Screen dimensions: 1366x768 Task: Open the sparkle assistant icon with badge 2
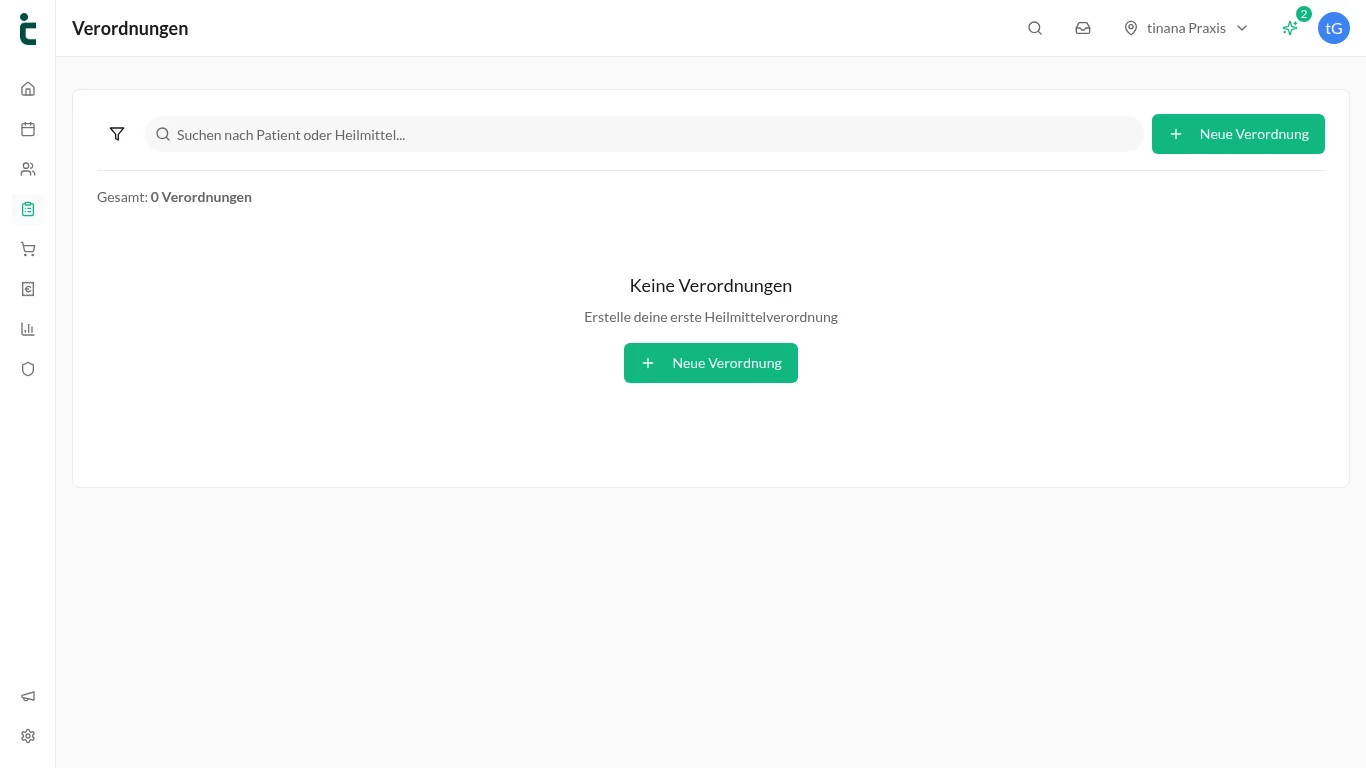click(x=1290, y=28)
